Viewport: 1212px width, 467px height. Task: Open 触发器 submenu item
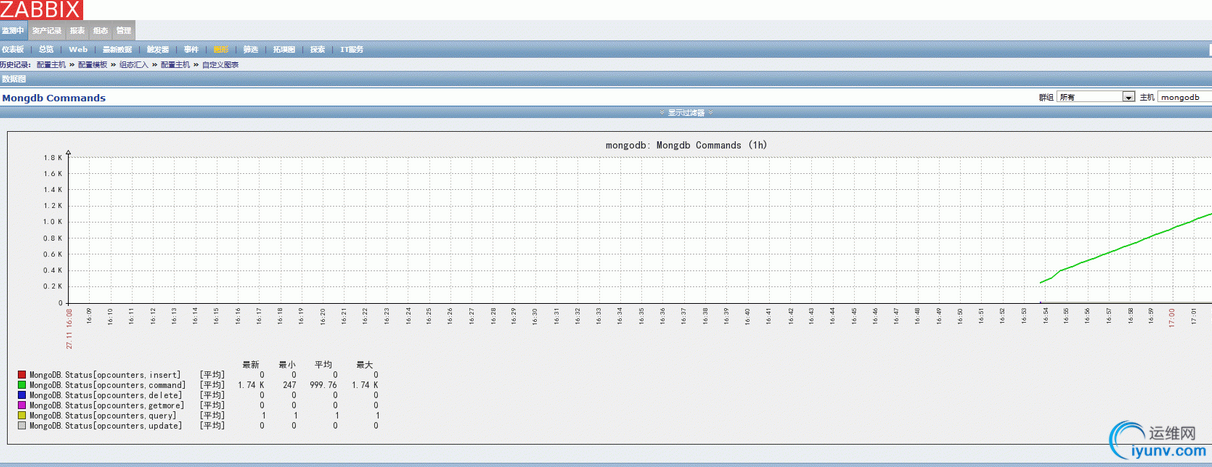coord(158,49)
